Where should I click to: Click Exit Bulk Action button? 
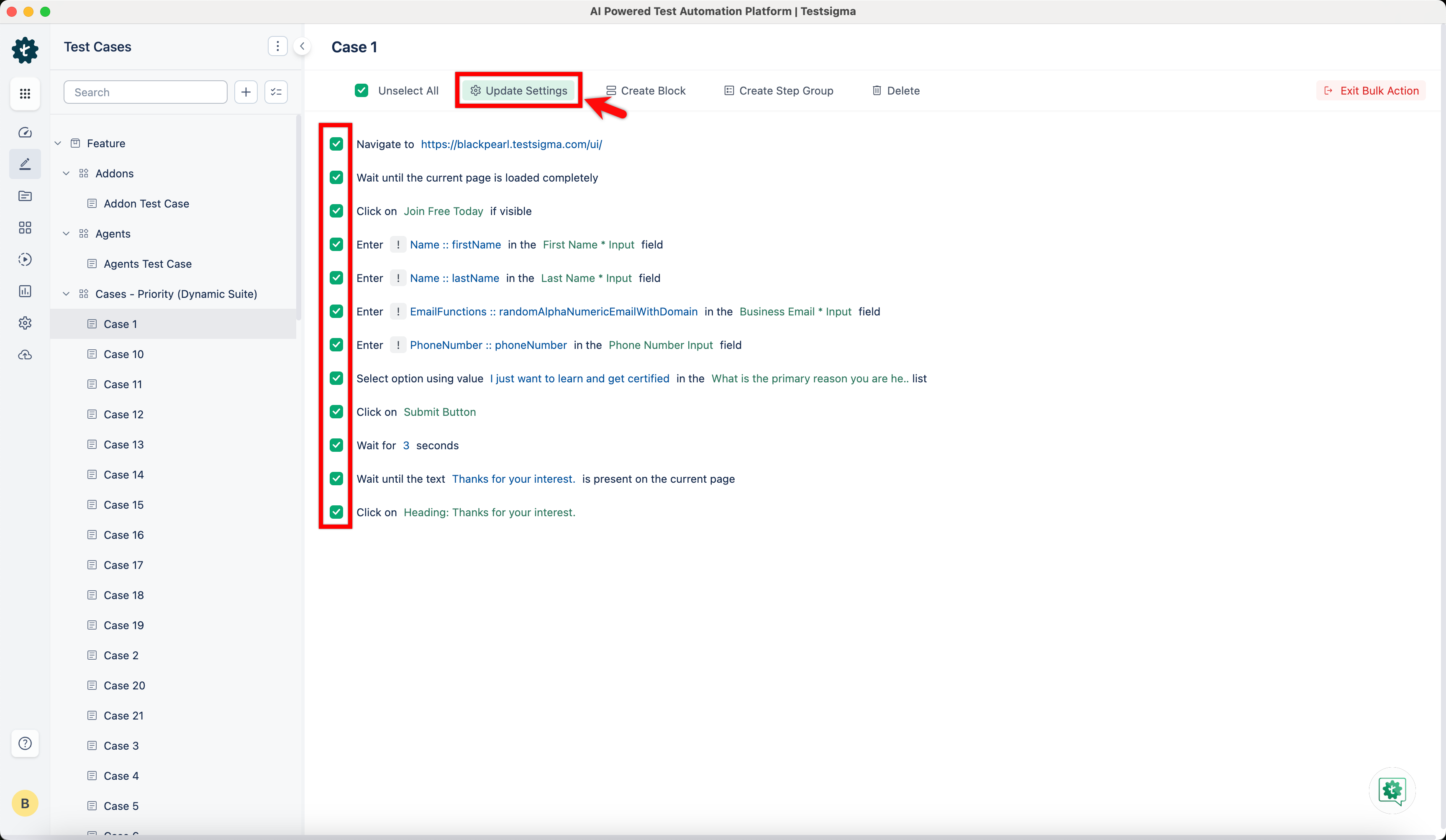pos(1371,91)
